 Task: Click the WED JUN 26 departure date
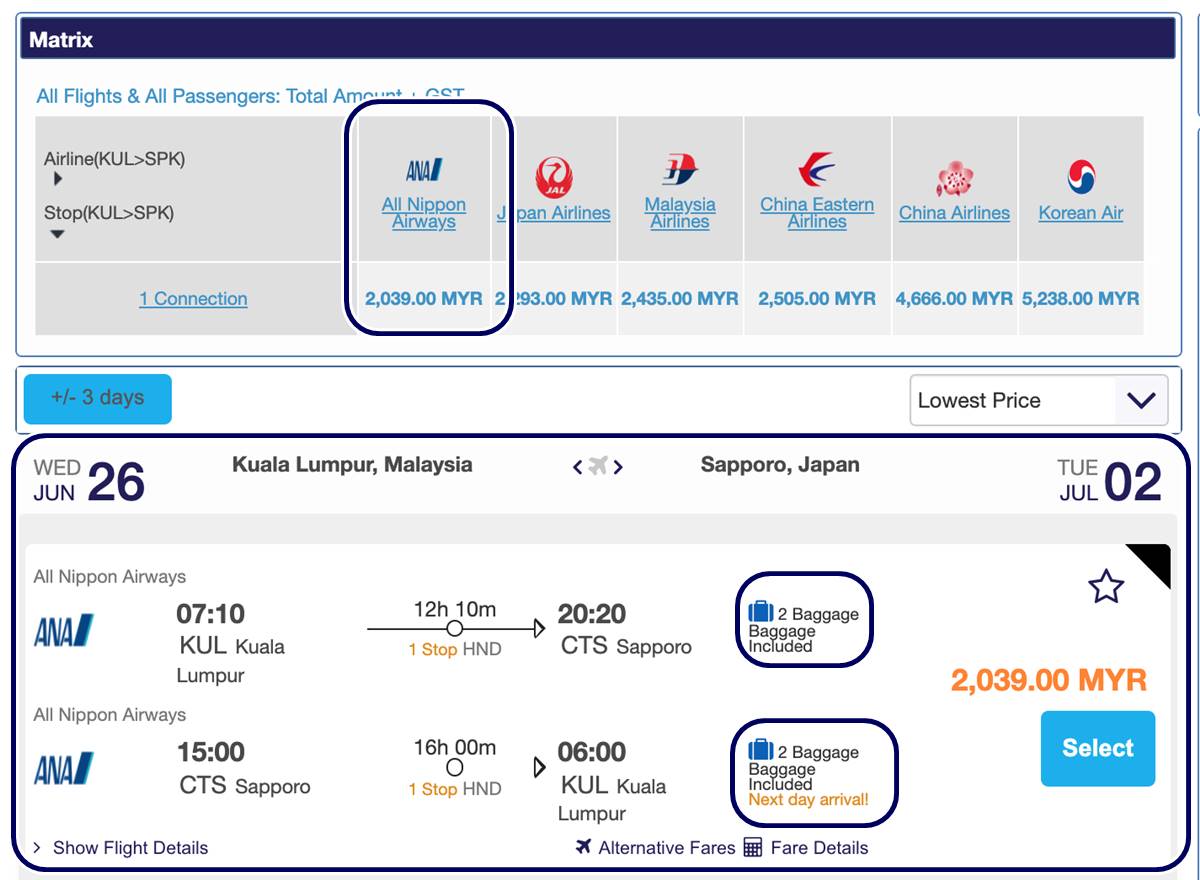tap(89, 480)
